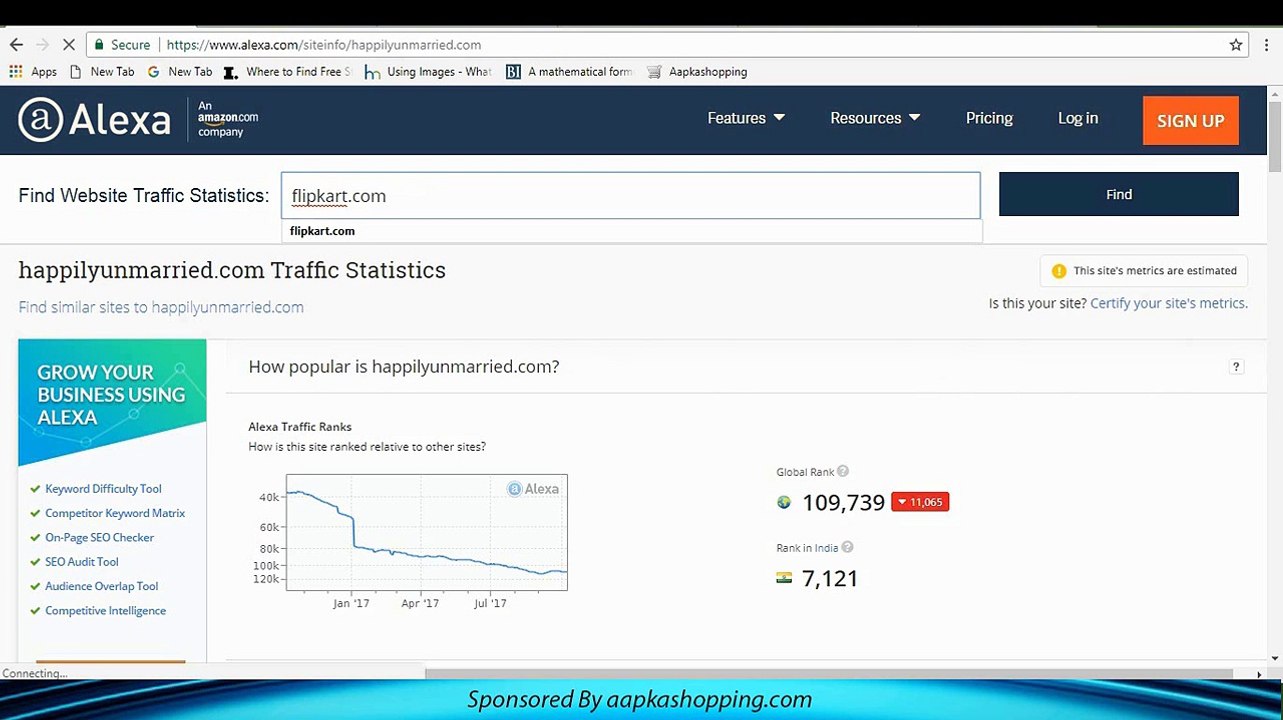Stop page loading with the X icon
This screenshot has width=1283, height=720.
[68, 45]
